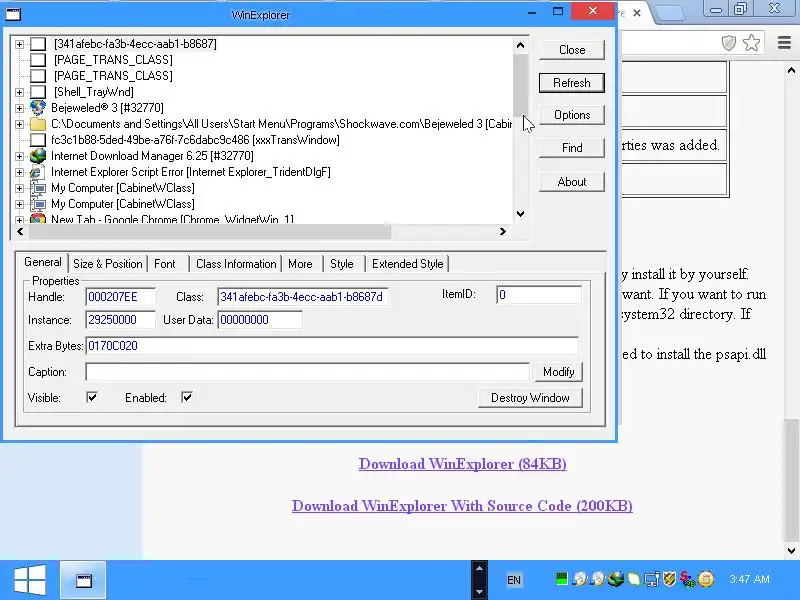Image resolution: width=800 pixels, height=600 pixels.
Task: Open Chrome's hamburger menu
Action: click(784, 42)
